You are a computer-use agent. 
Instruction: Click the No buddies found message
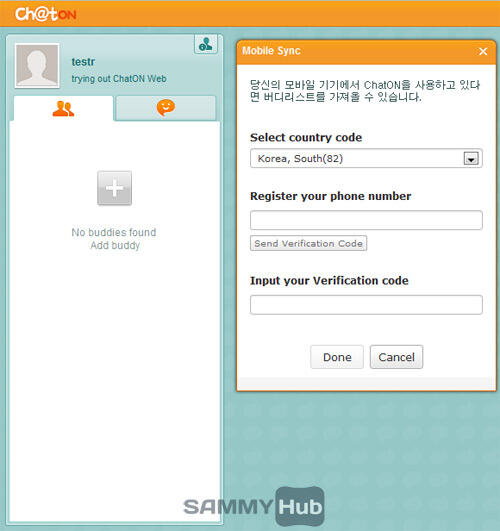click(x=114, y=232)
